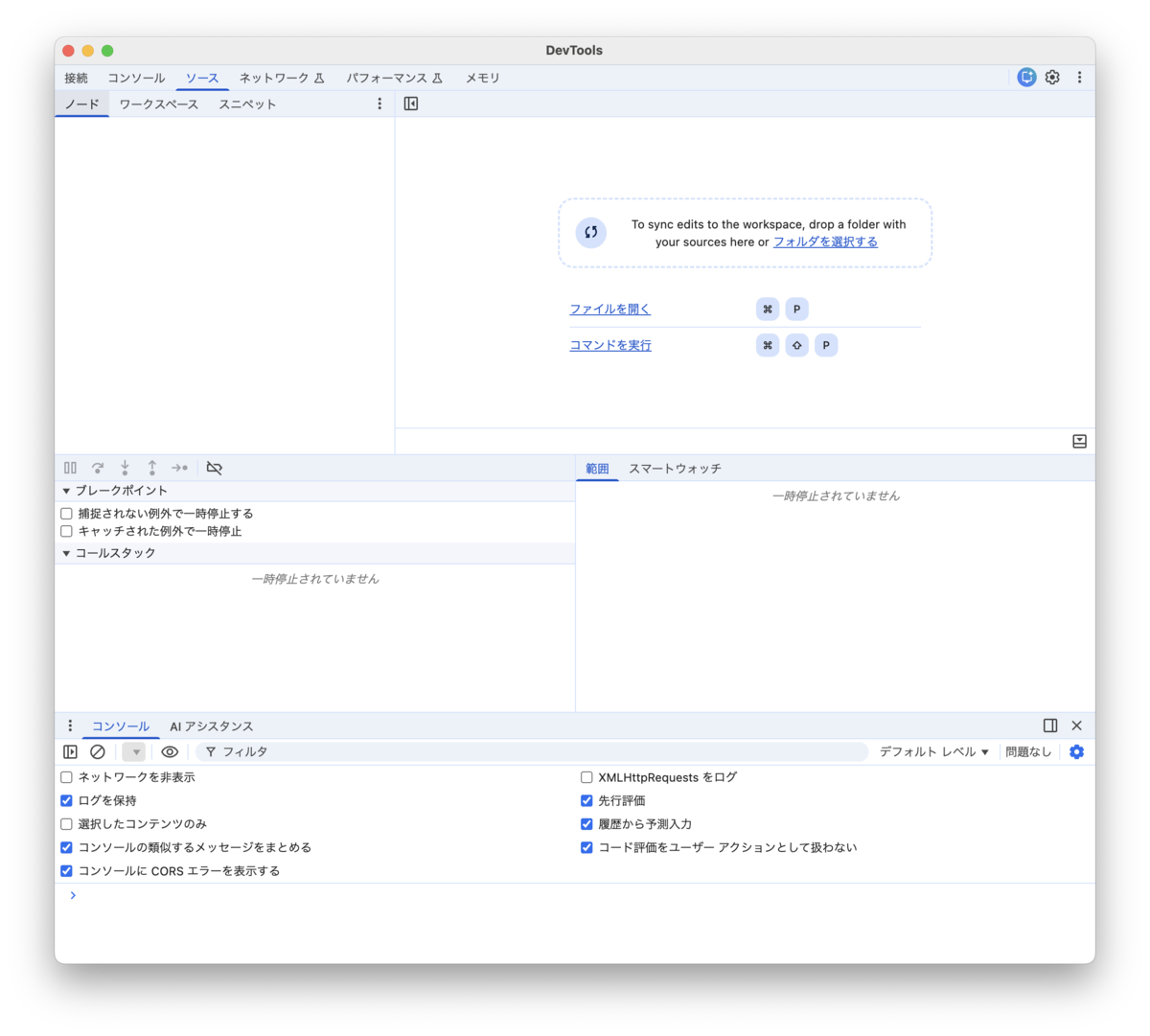Check ネットワークを非表示 option

(66, 777)
